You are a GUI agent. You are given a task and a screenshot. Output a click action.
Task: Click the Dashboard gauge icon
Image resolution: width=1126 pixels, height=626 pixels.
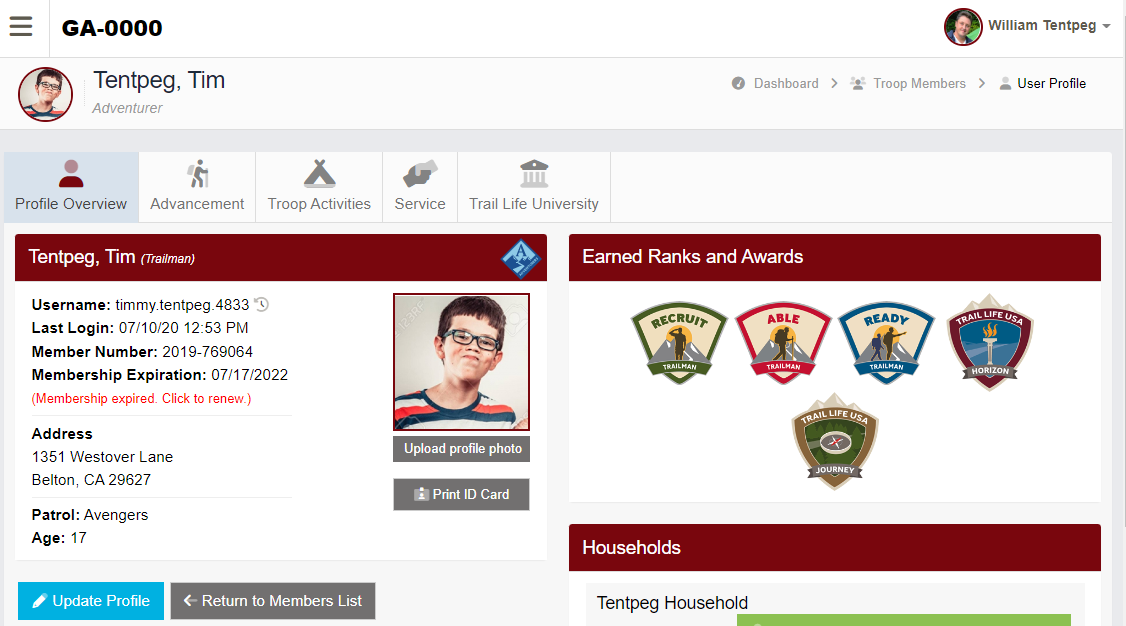pos(738,83)
